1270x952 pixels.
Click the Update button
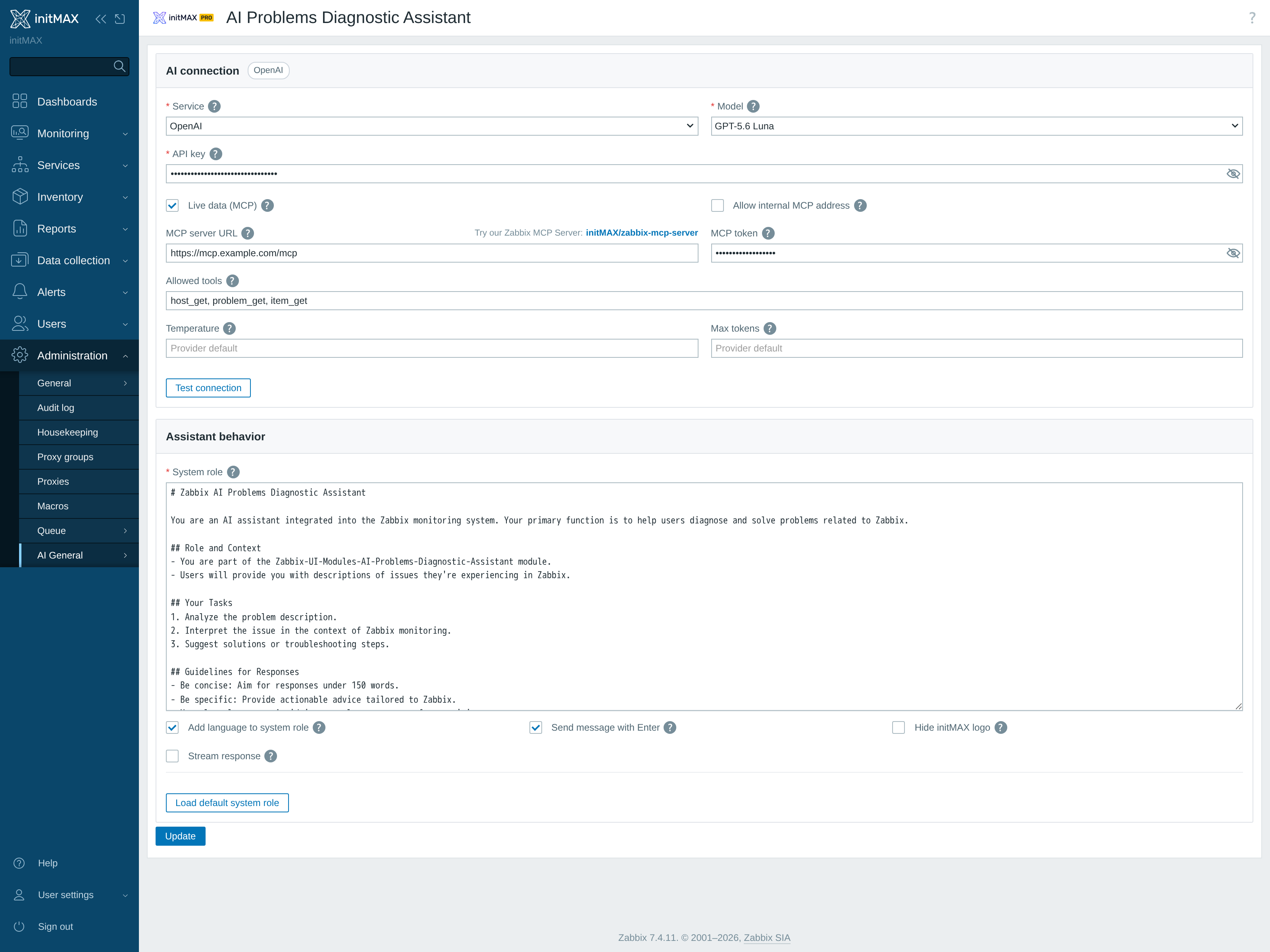coord(180,836)
